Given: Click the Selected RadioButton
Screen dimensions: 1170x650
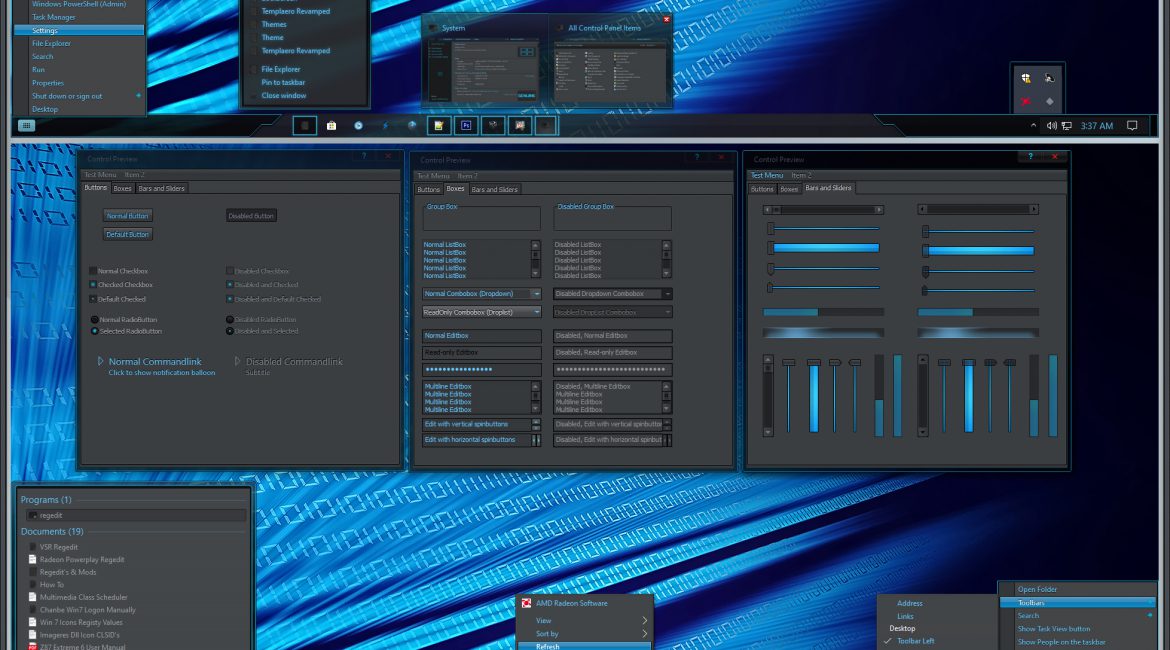Looking at the screenshot, I should (94, 331).
